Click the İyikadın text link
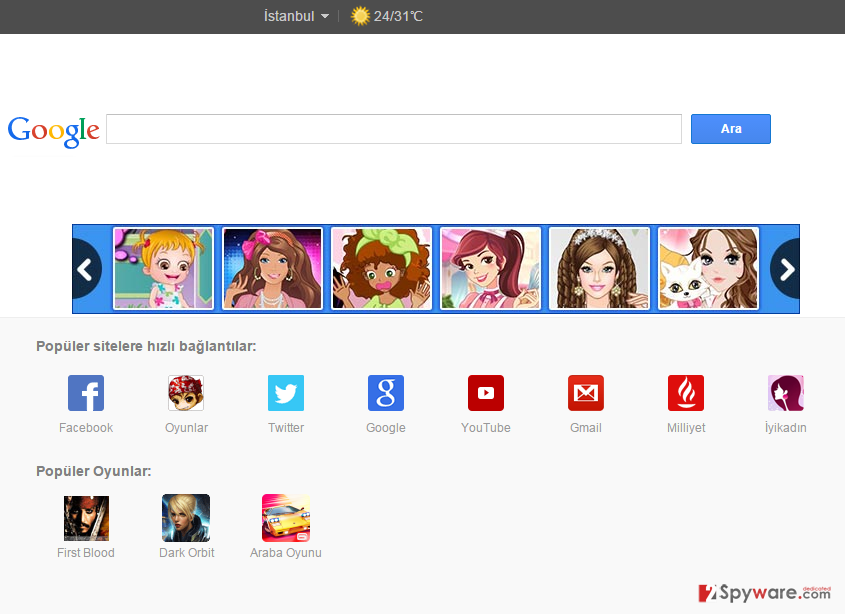845x614 pixels. [x=786, y=427]
